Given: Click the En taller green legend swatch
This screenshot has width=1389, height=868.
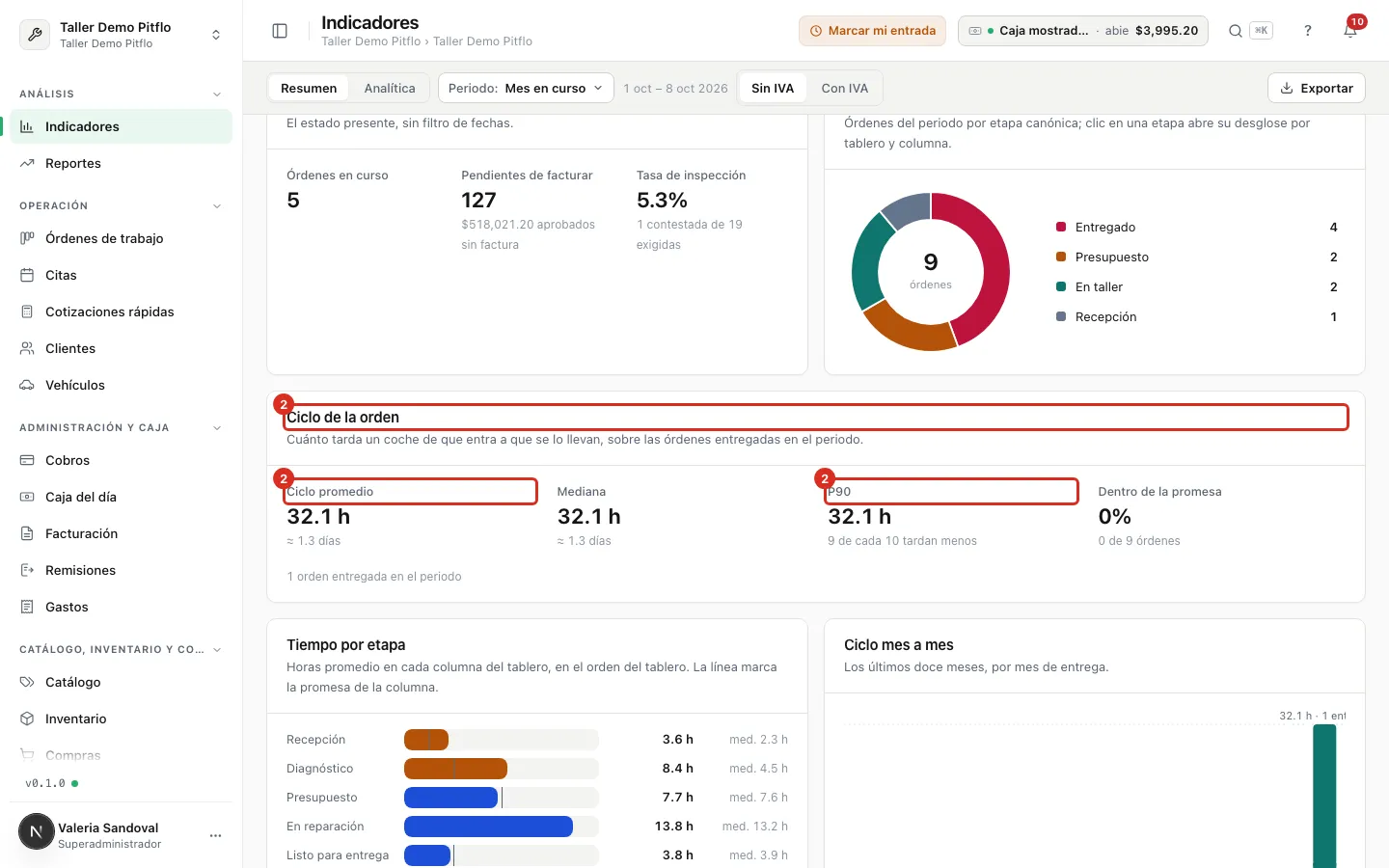Looking at the screenshot, I should coord(1061,286).
